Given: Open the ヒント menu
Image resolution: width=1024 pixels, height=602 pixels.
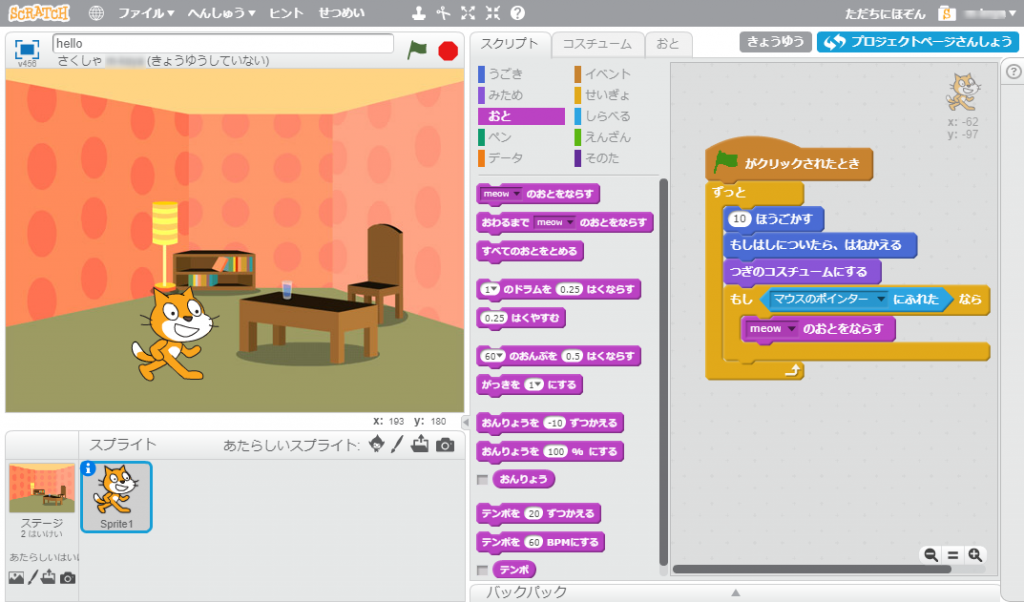Looking at the screenshot, I should pyautogui.click(x=286, y=13).
